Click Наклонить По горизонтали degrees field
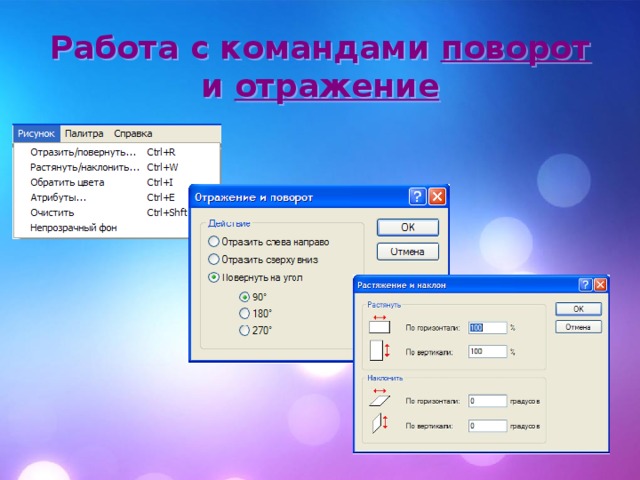The height and width of the screenshot is (480, 640). (487, 401)
